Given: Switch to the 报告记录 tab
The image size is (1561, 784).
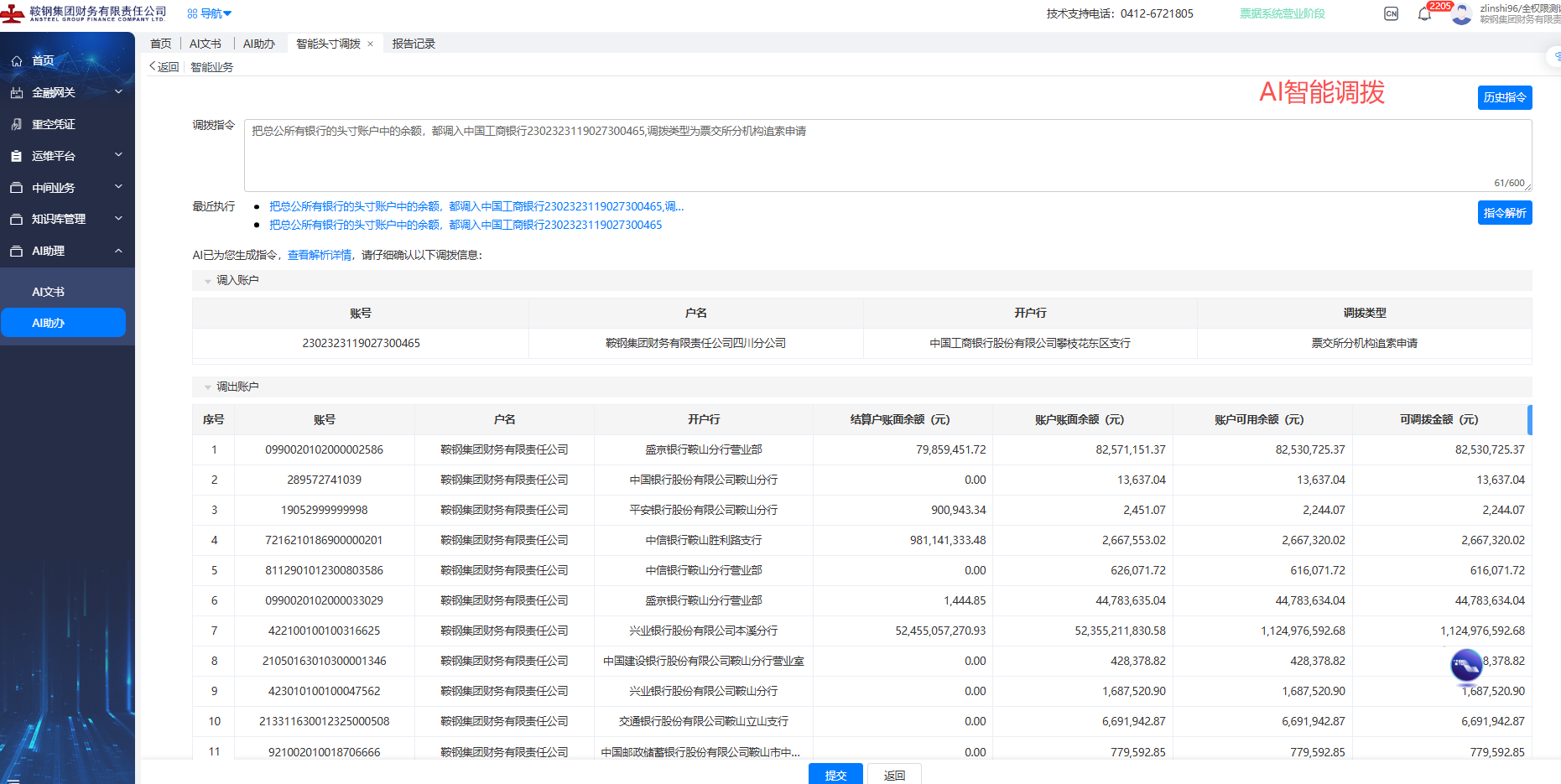Looking at the screenshot, I should pos(414,44).
